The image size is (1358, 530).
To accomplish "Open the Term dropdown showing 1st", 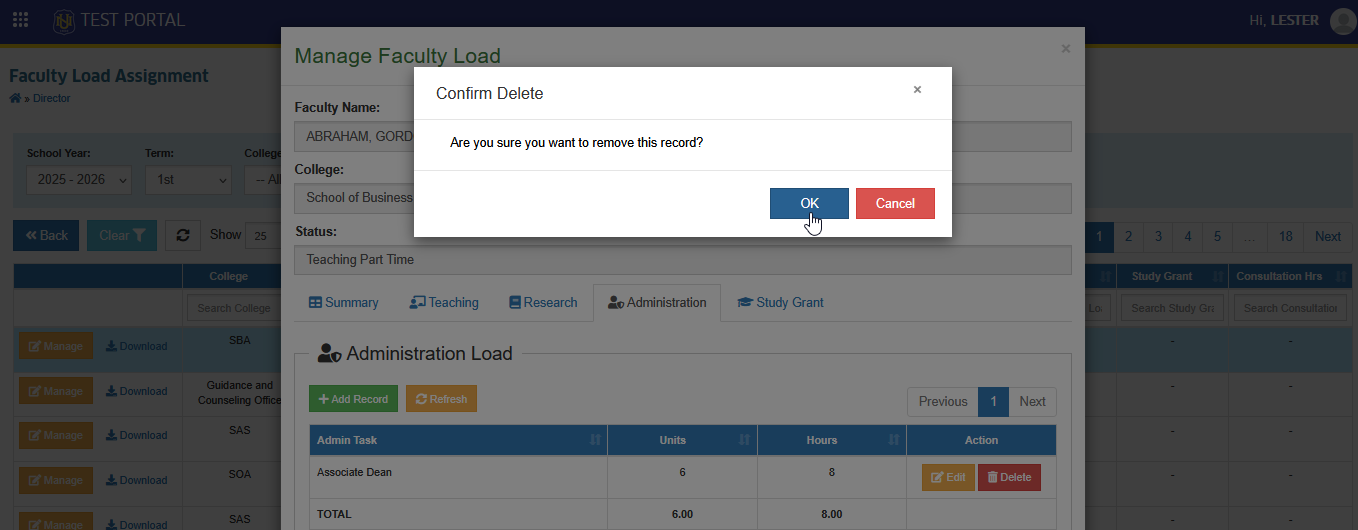I will coord(188,180).
